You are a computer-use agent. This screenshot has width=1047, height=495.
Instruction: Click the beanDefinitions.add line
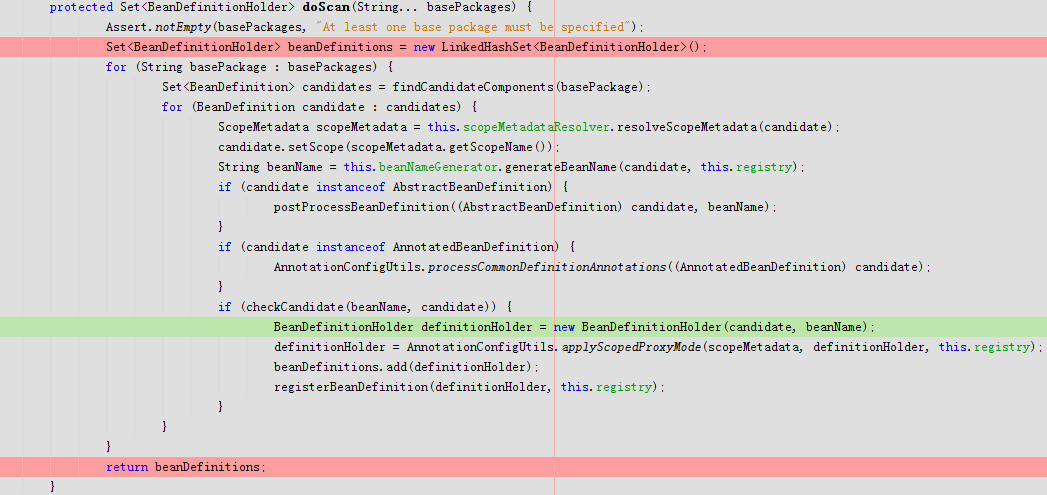[405, 367]
